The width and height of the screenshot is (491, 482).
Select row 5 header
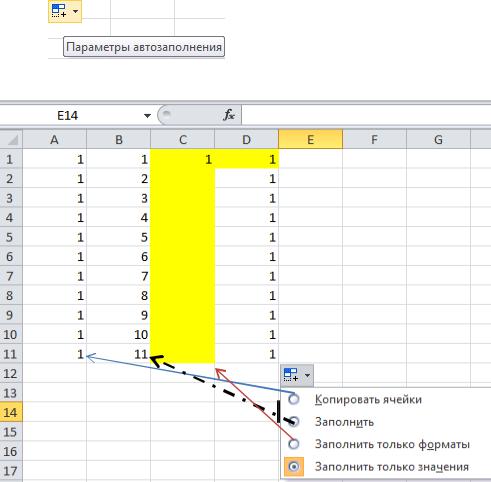pyautogui.click(x=10, y=237)
